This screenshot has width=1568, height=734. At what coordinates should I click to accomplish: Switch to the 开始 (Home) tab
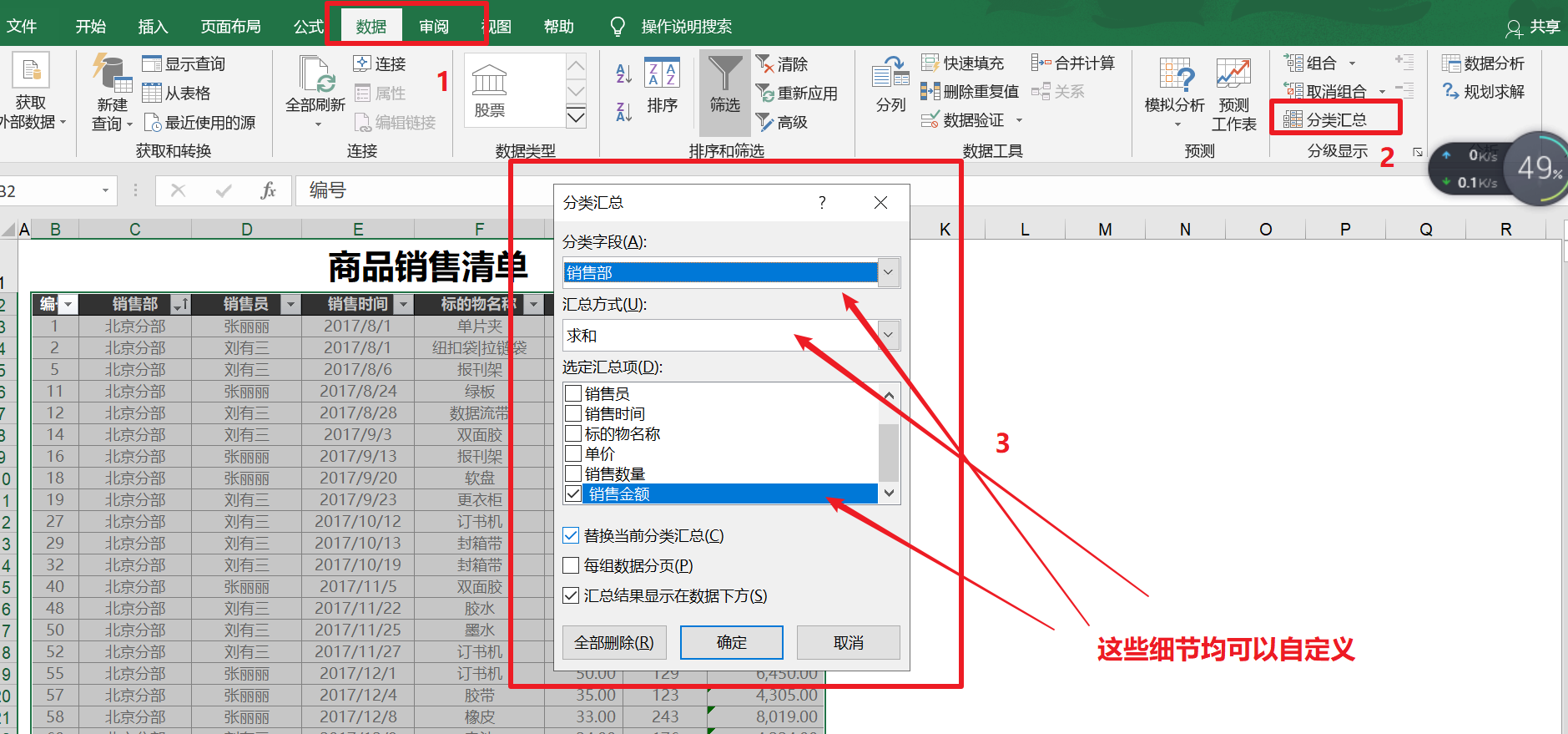(x=91, y=26)
